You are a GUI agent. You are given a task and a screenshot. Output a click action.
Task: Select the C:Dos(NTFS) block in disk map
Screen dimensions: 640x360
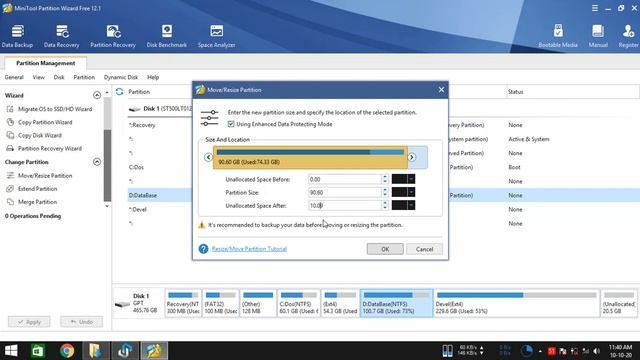[298, 303]
